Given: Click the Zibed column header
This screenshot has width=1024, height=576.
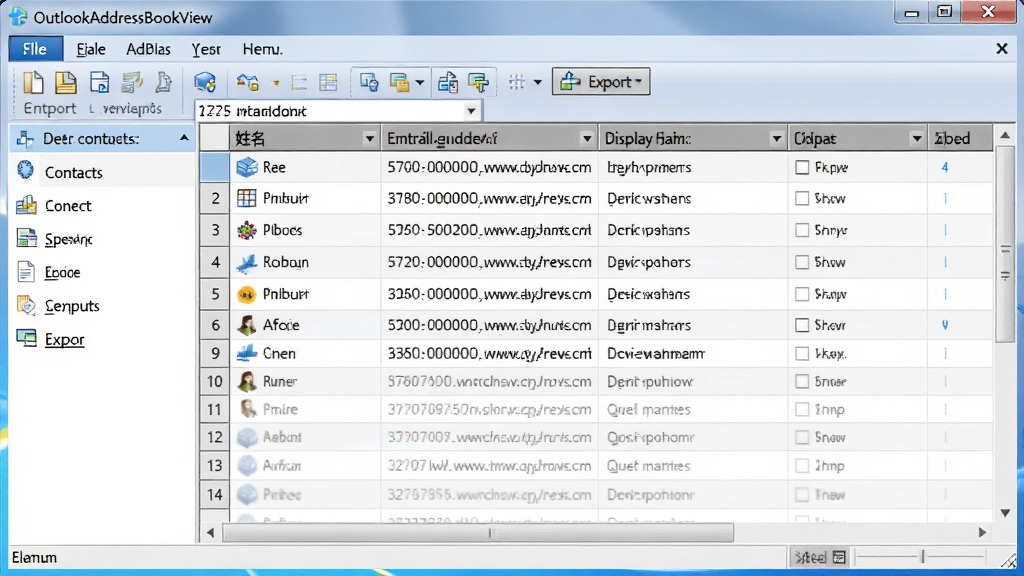Looking at the screenshot, I should [960, 138].
